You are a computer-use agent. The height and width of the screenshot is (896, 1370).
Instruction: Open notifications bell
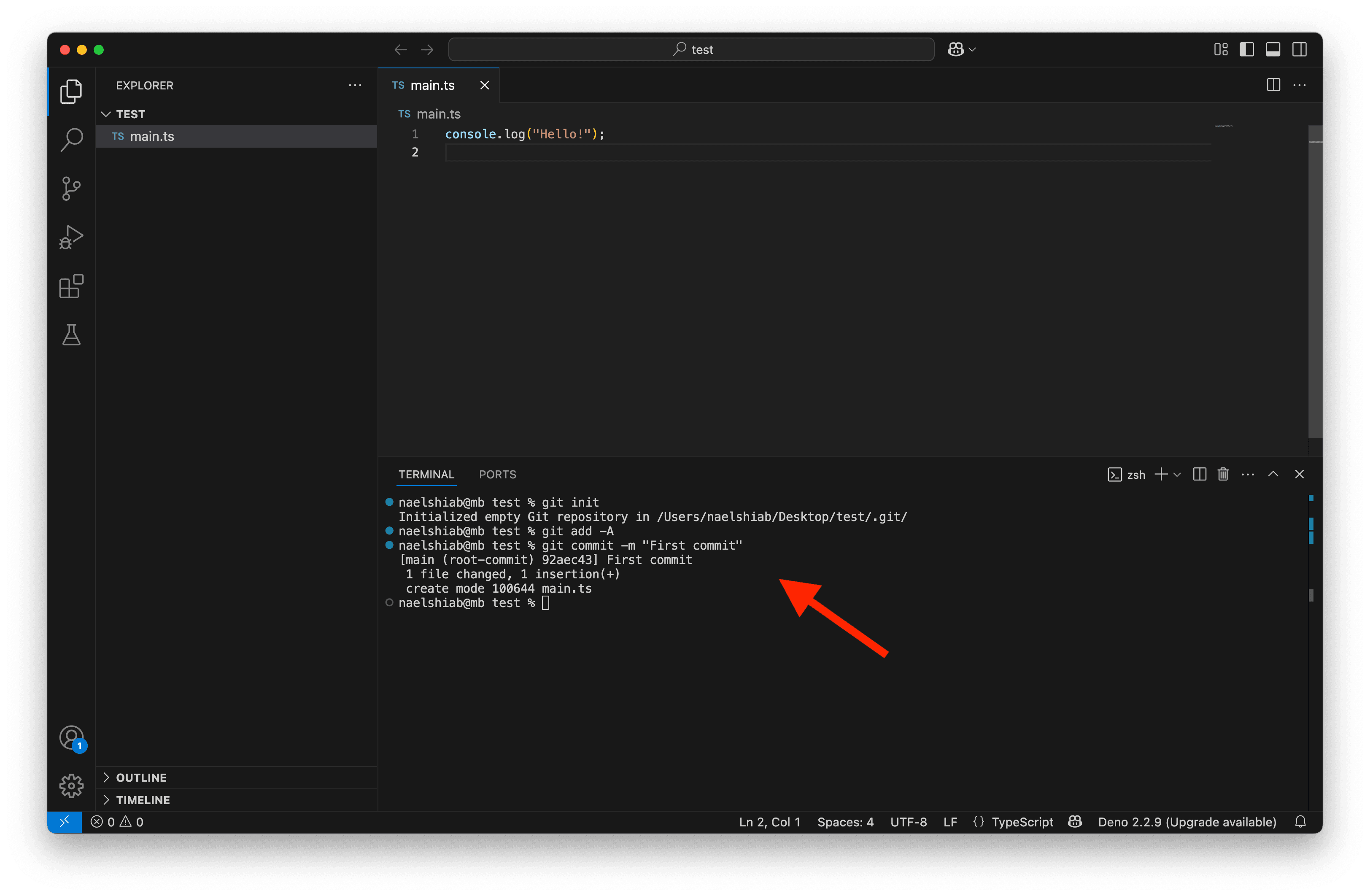(x=1300, y=822)
